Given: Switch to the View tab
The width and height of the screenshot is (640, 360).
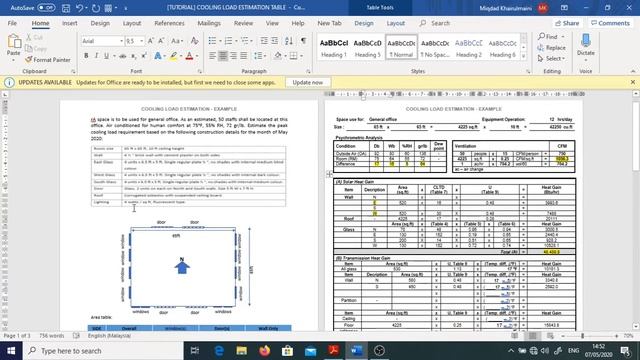Looking at the screenshot, I should 272,23.
